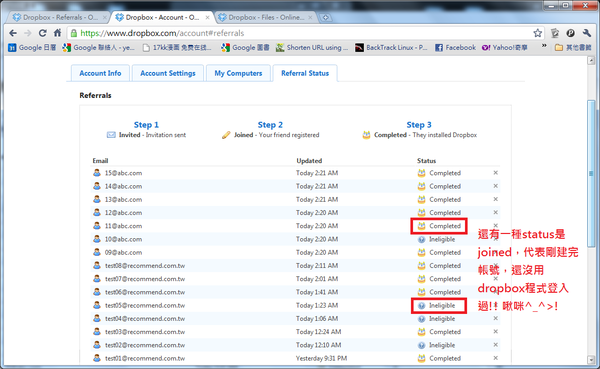Click the page scrollbar up arrow
This screenshot has height=369, width=600.
[x=591, y=60]
